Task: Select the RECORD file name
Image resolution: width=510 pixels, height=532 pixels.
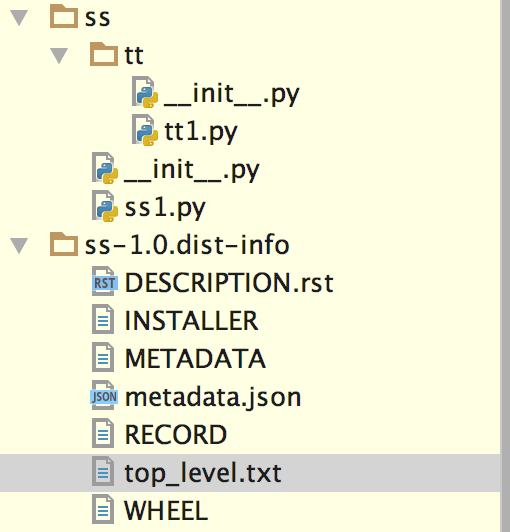Action: tap(176, 435)
